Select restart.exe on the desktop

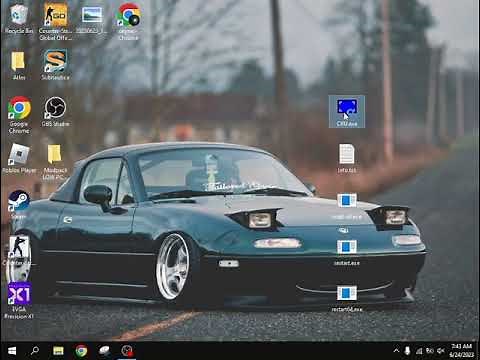coord(347,253)
